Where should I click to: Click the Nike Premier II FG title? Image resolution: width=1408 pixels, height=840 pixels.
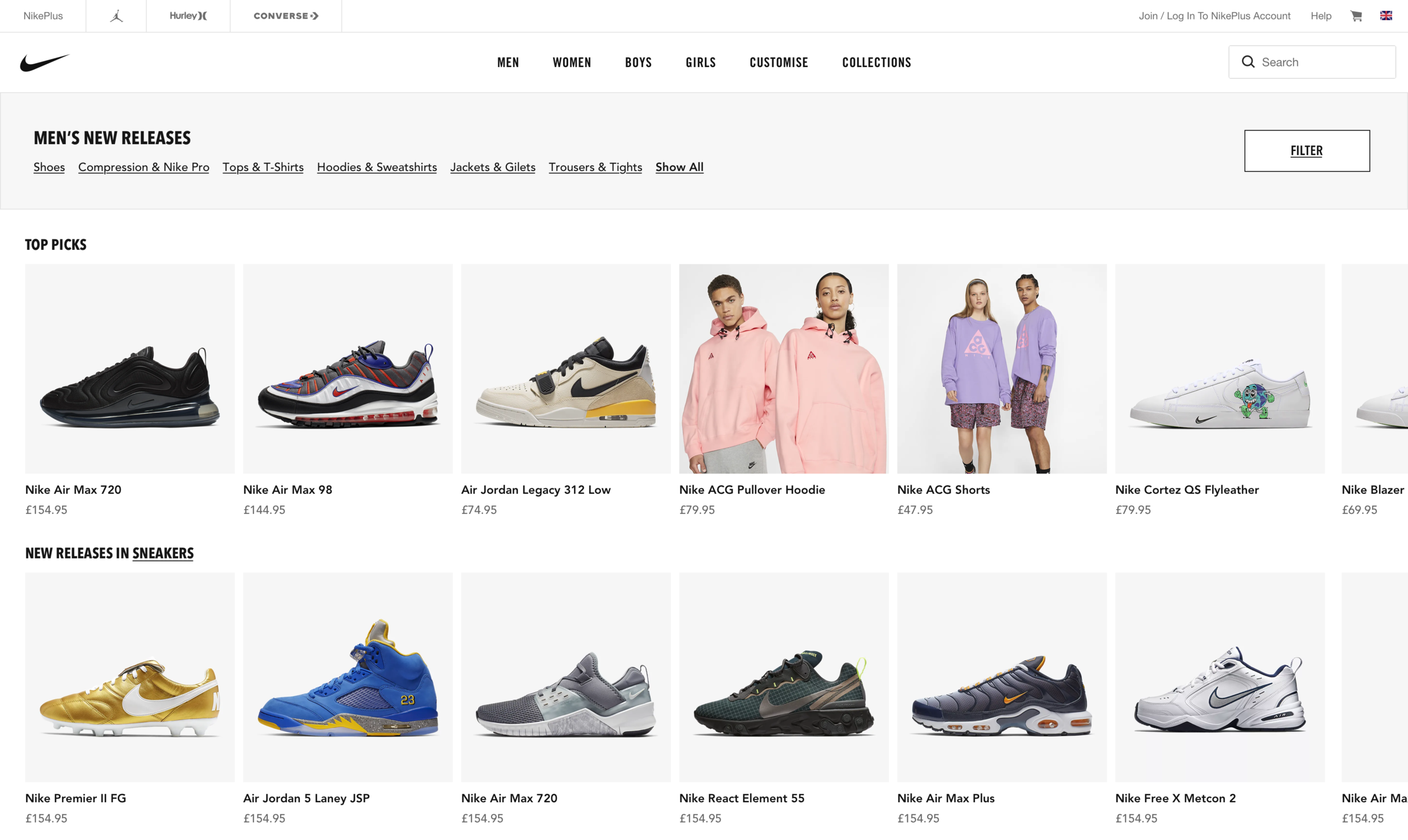[x=75, y=798]
